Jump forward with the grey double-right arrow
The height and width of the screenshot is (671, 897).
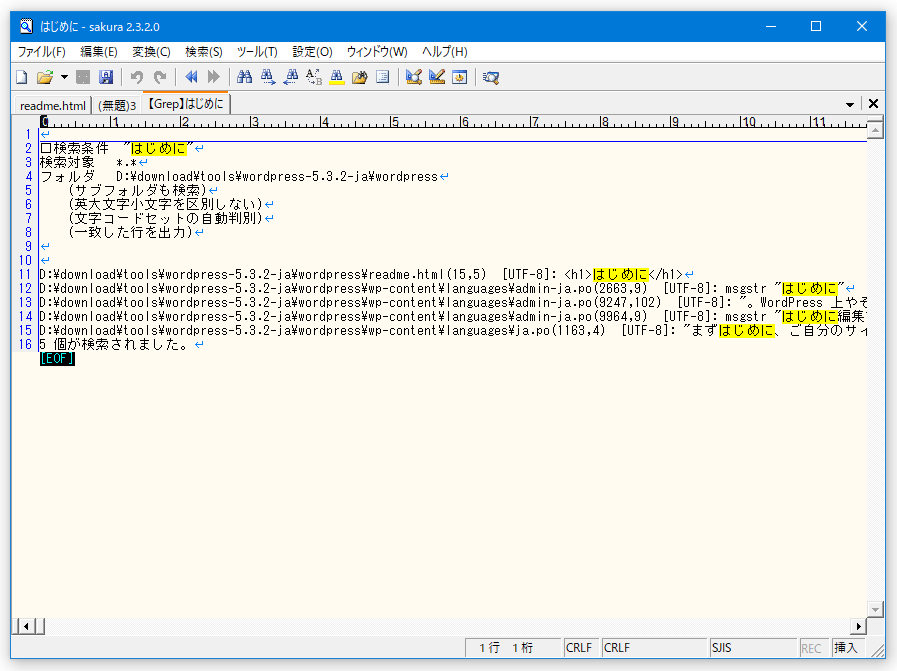[x=213, y=77]
